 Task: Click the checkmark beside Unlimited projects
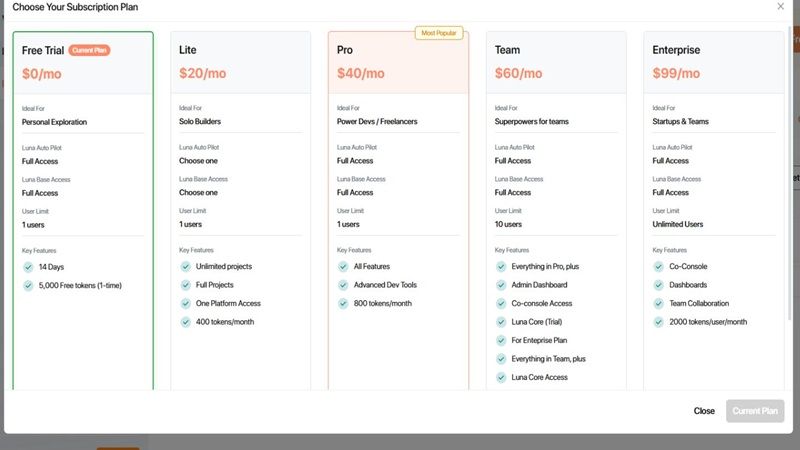pyautogui.click(x=186, y=267)
